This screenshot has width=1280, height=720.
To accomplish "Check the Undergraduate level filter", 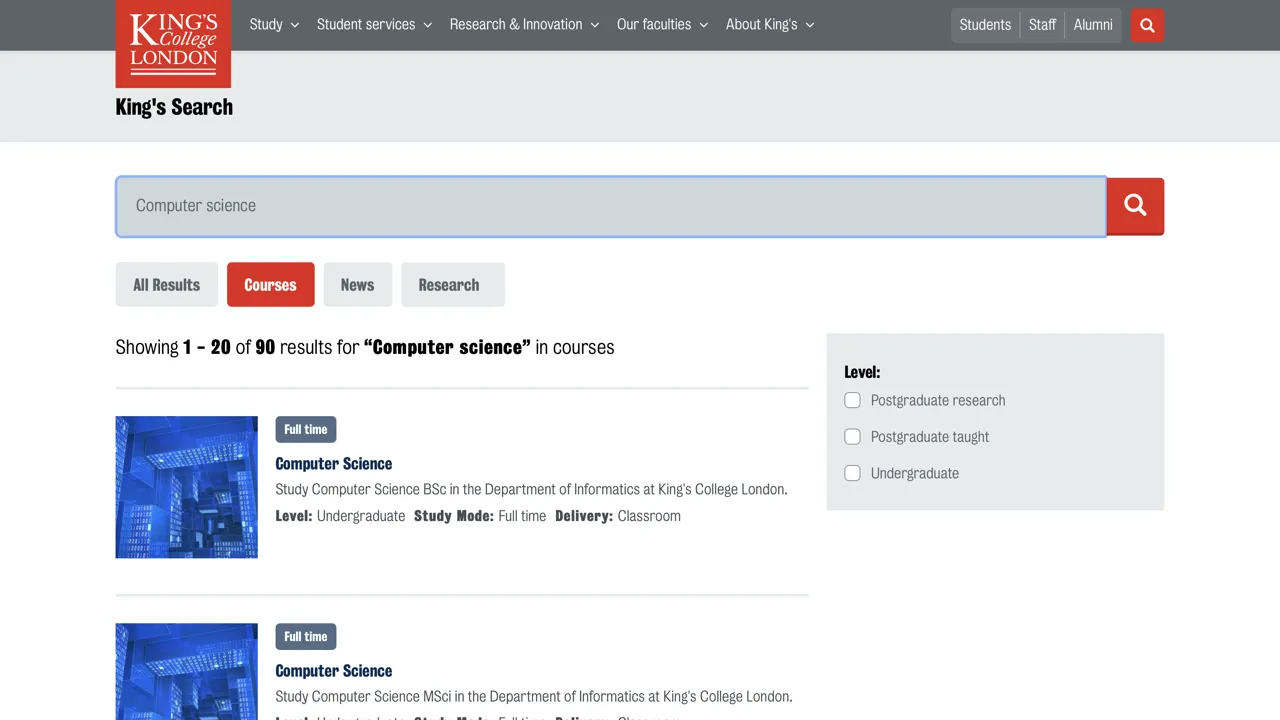I will [x=852, y=473].
